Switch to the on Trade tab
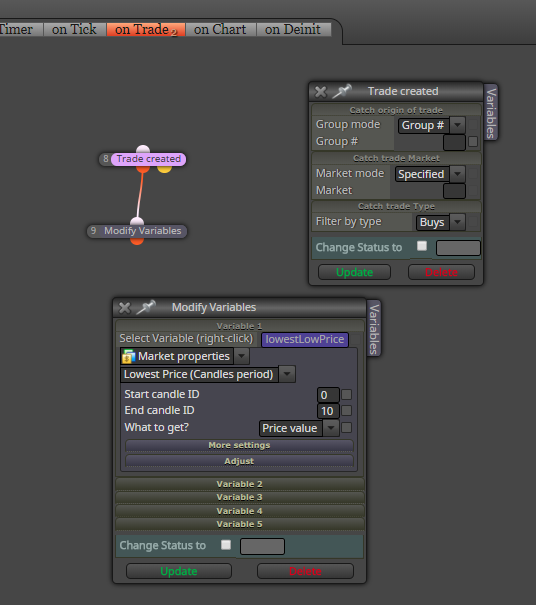Screen dimensions: 536x605 pos(146,29)
